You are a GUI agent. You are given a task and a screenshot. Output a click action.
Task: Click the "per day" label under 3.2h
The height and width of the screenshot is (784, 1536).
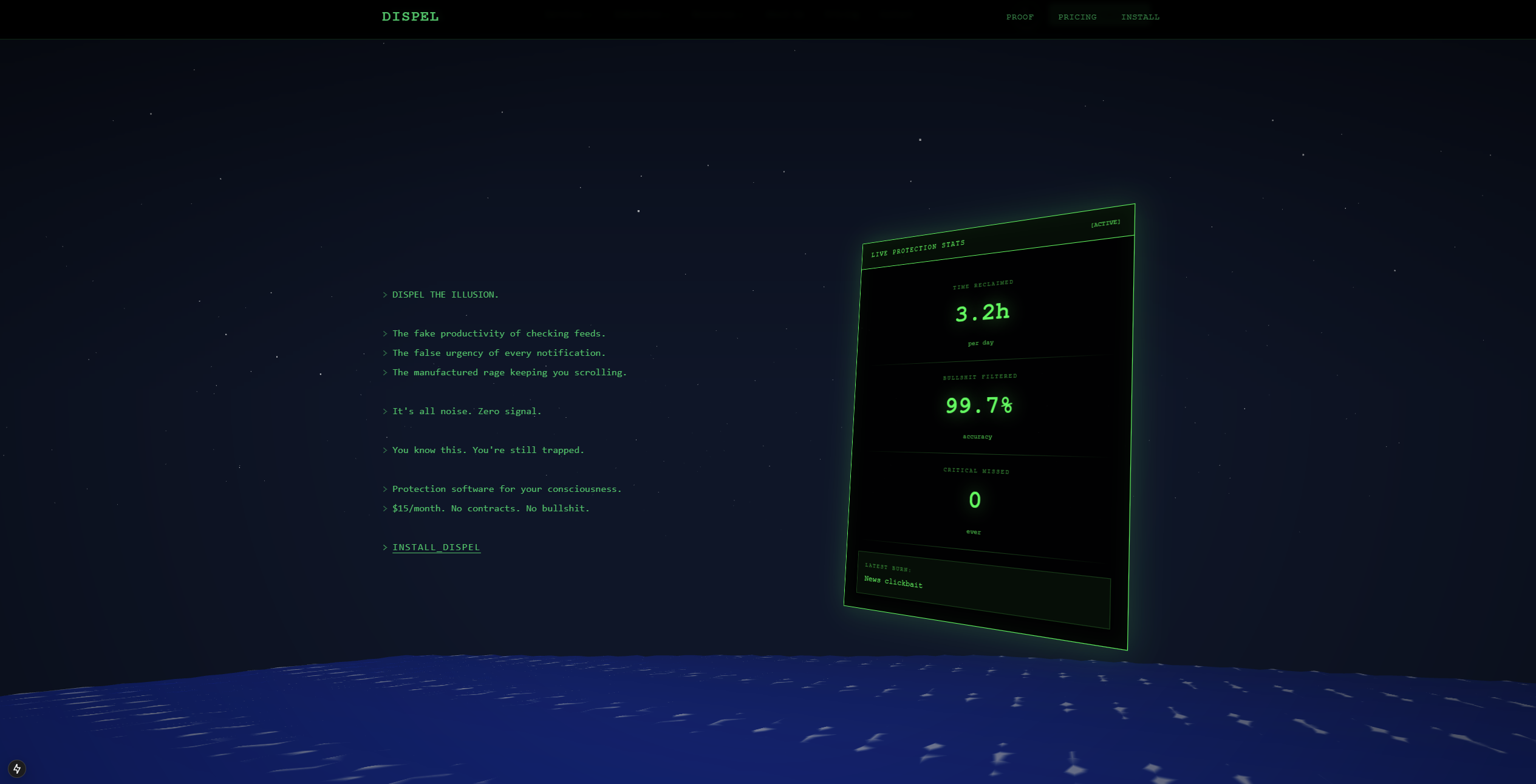[980, 343]
